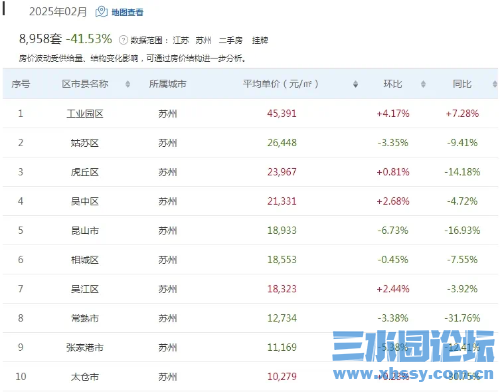This screenshot has height=392, width=500.
Task: Click the 区市县名称 column header
Action: pyautogui.click(x=85, y=84)
